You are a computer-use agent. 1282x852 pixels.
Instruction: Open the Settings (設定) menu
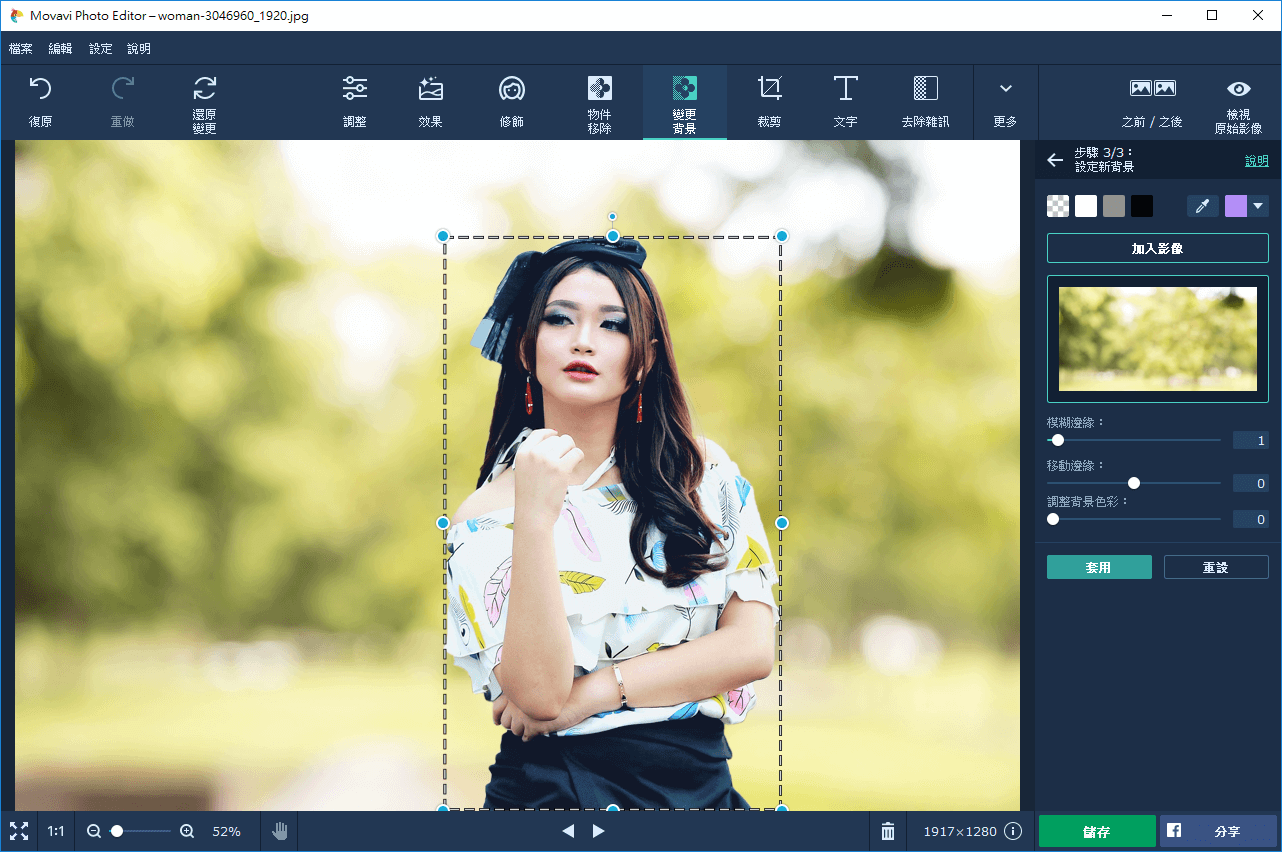point(100,49)
